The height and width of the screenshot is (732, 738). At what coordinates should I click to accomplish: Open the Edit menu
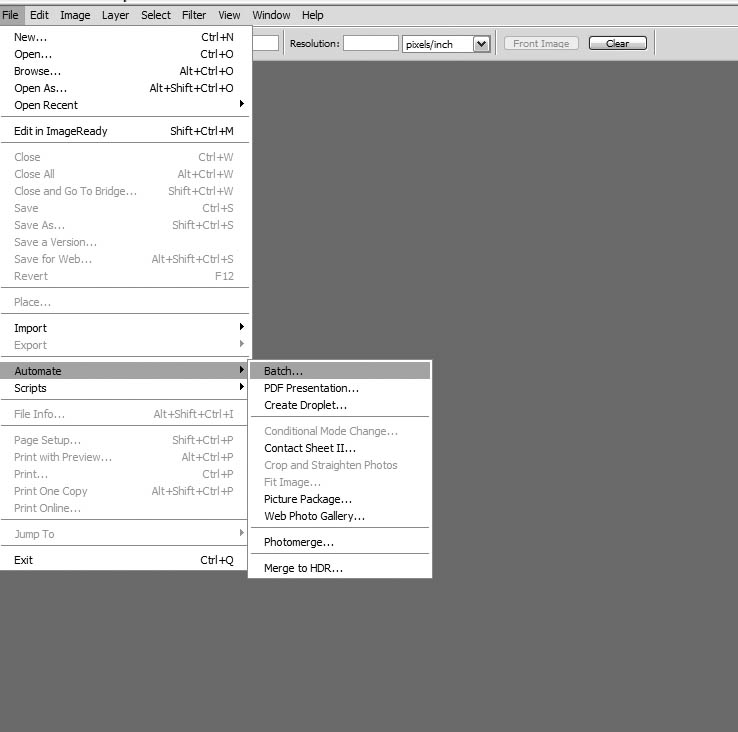click(x=39, y=15)
